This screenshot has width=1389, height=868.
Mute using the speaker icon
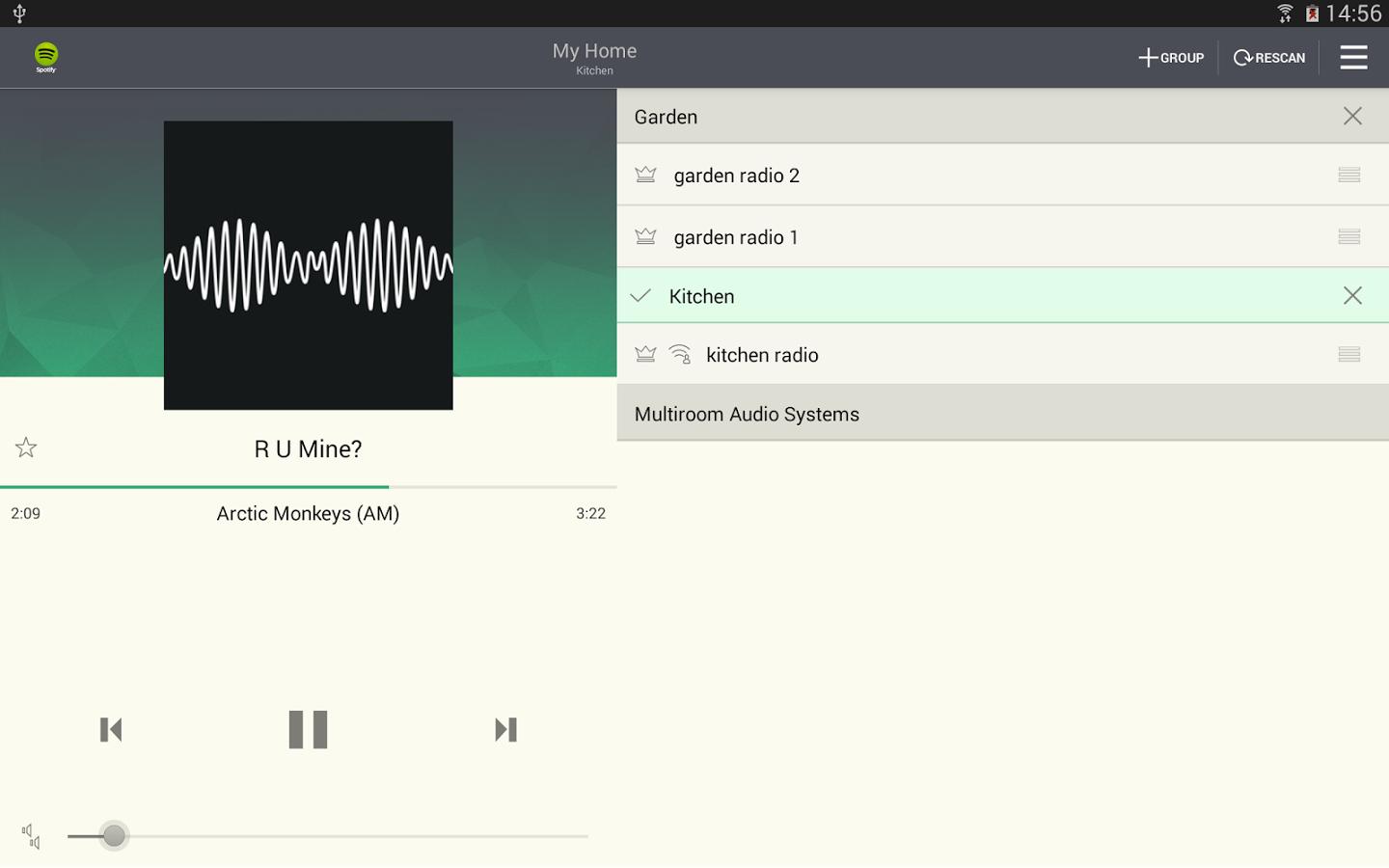pos(31,836)
